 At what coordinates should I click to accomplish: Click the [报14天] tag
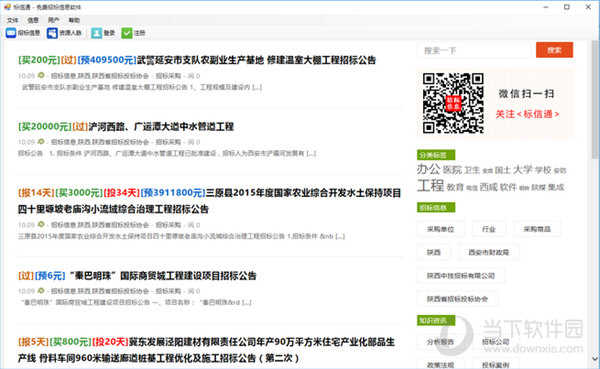point(36,193)
